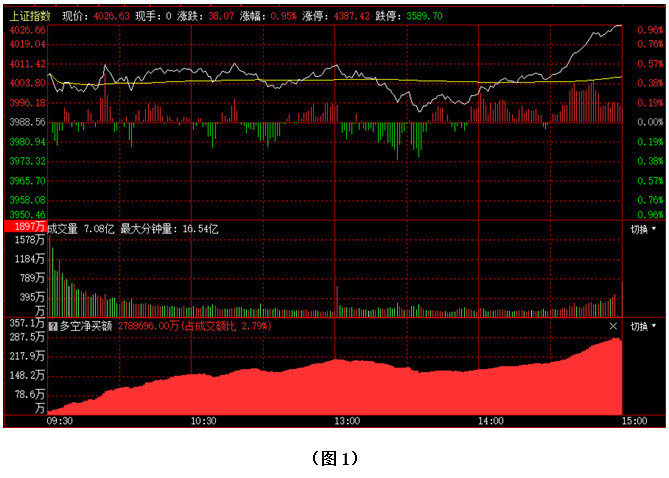
Task: Click the red 1897万 volume axis marker
Action: 25,229
